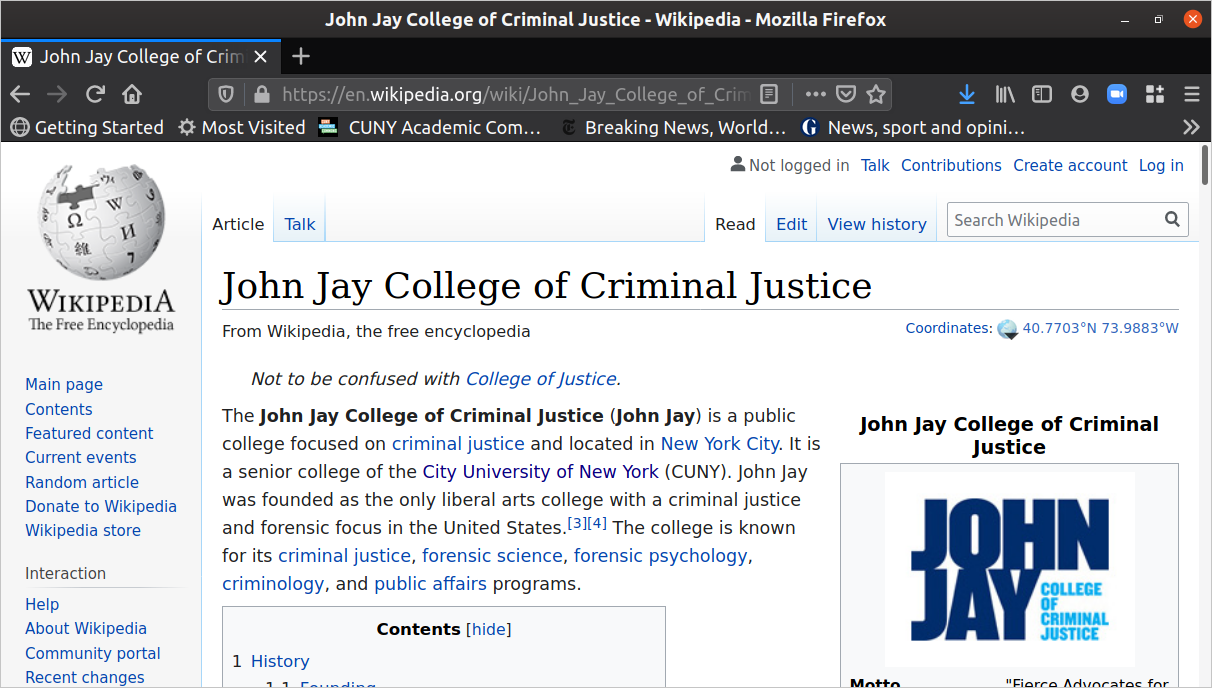Open the Firefox hamburger menu
1212x688 pixels.
click(x=1191, y=94)
